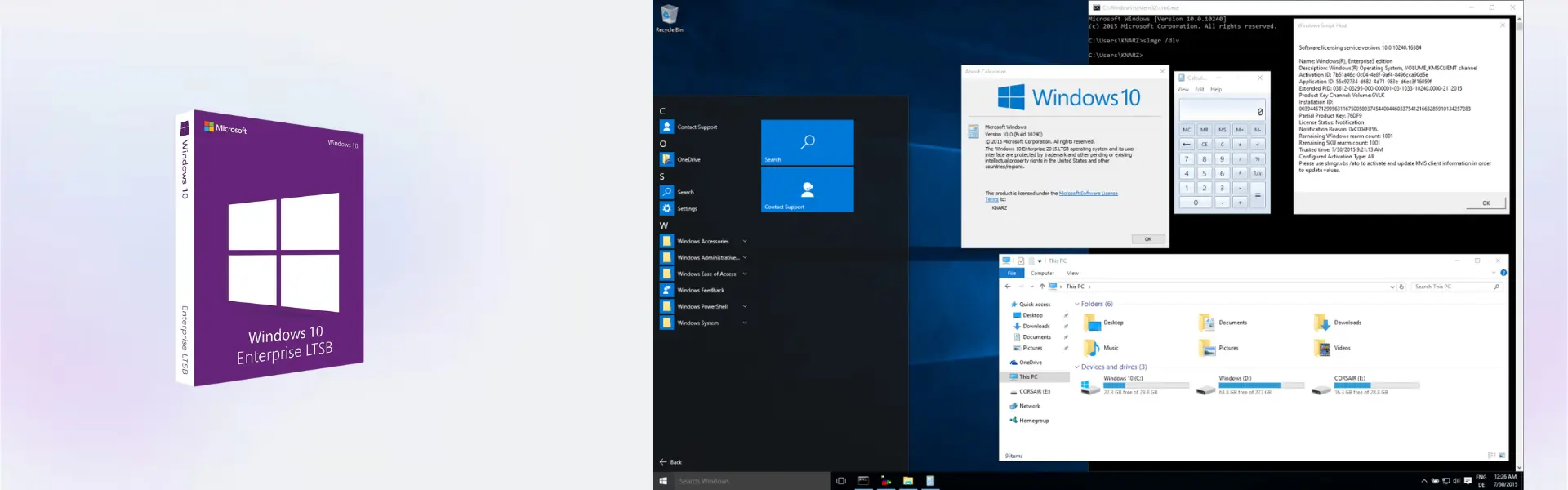
Task: Click the Contact Support live tile
Action: click(x=807, y=189)
